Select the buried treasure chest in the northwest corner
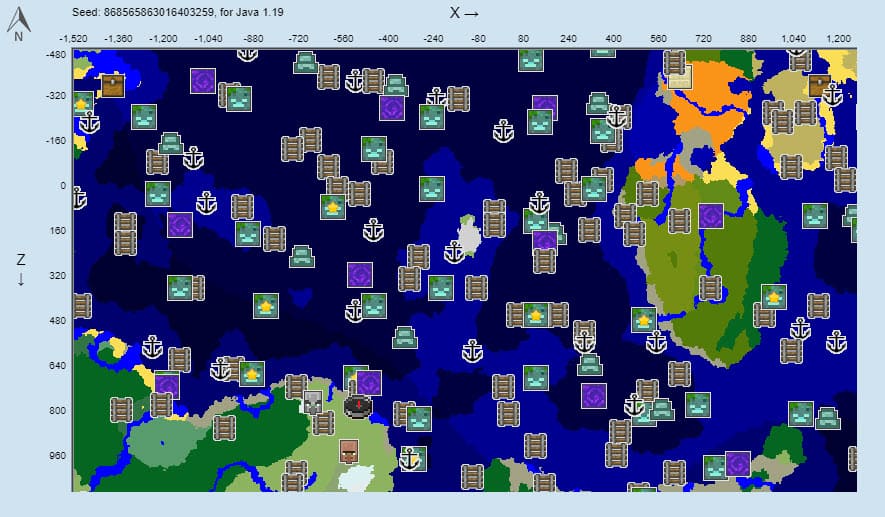The height and width of the screenshot is (517, 885). [113, 85]
